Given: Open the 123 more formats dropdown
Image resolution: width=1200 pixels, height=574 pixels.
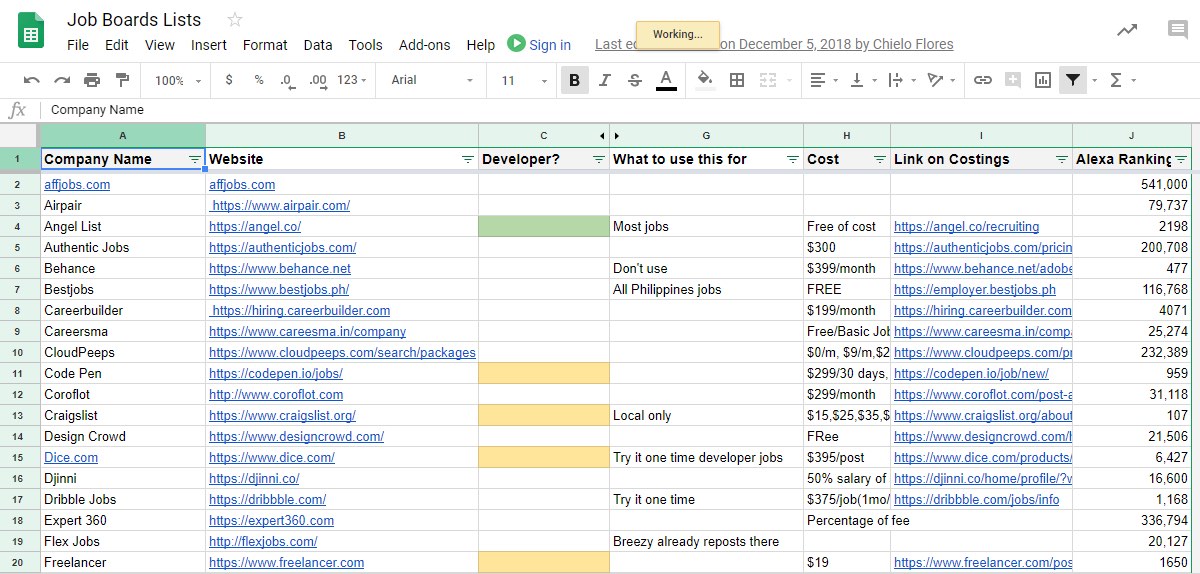Looking at the screenshot, I should [352, 80].
